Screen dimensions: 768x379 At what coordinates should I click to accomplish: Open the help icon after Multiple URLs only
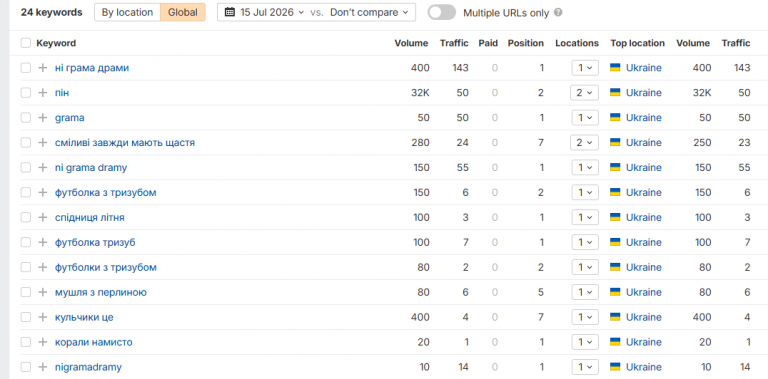558,13
